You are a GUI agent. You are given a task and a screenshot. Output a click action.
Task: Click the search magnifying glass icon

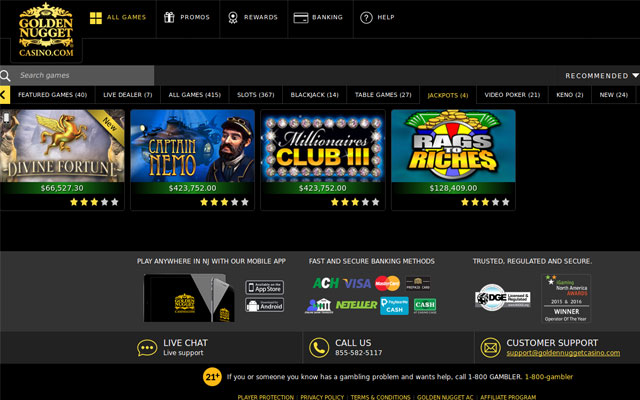click(x=5, y=76)
